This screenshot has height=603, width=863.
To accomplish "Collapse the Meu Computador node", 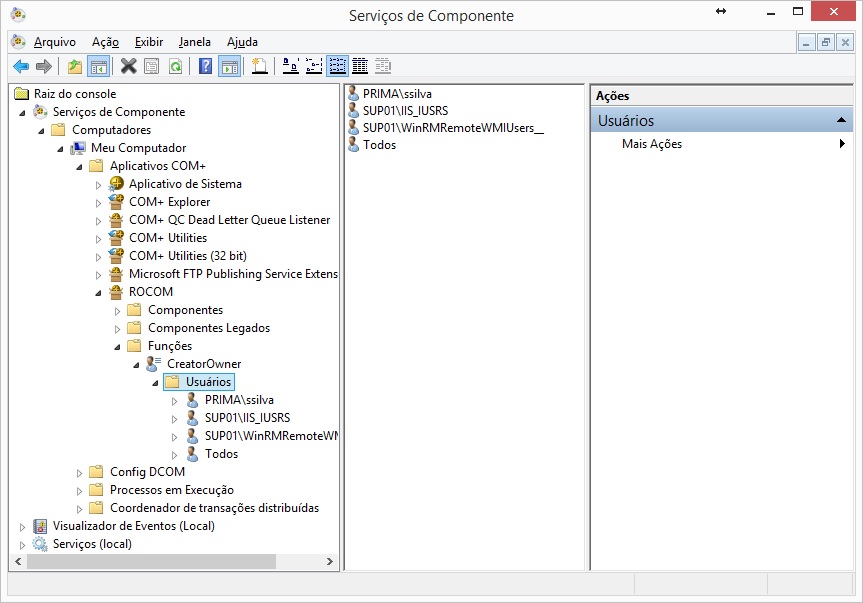I will (61, 150).
